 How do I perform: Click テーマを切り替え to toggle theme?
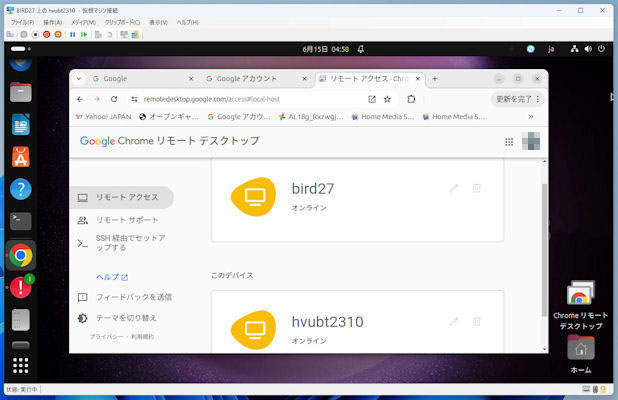[117, 318]
